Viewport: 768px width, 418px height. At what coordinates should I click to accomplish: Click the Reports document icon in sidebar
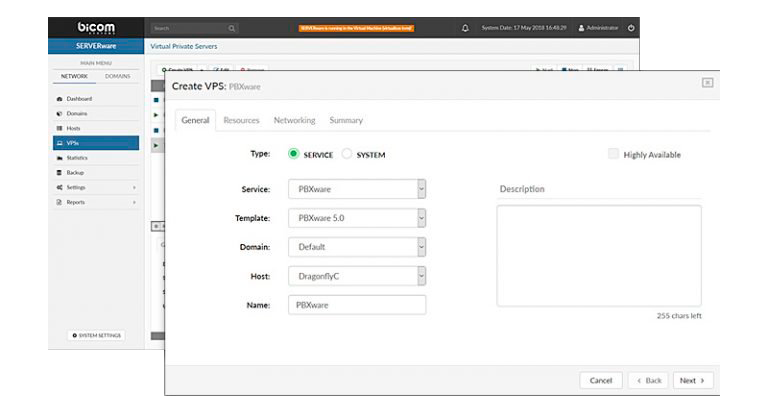[x=59, y=202]
